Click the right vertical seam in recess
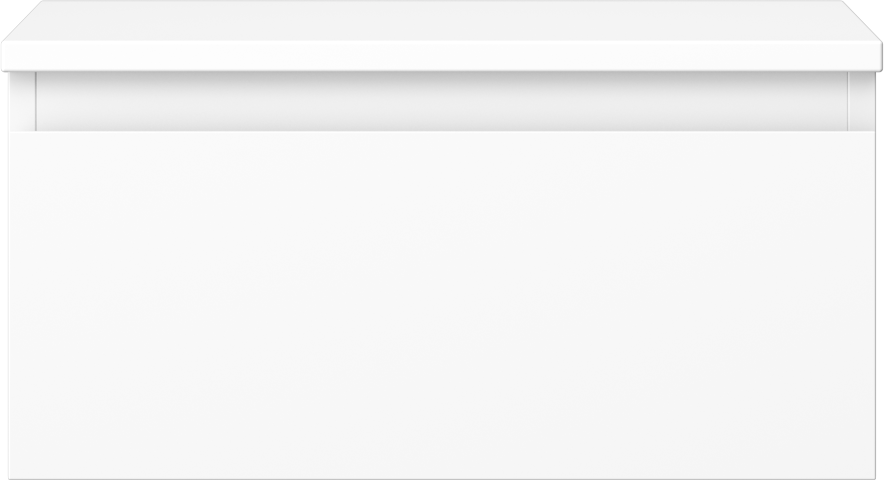884x481 pixels. 847,102
